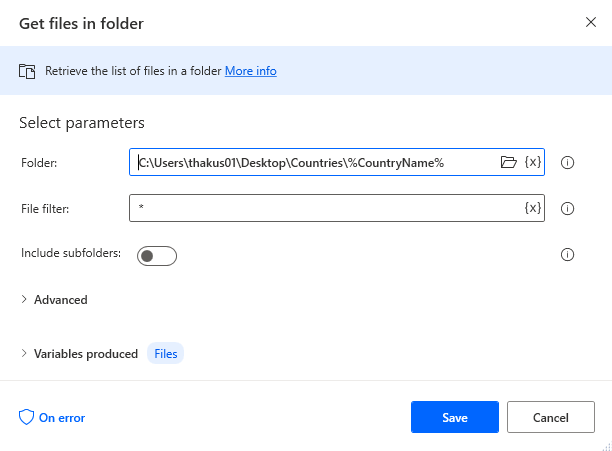The height and width of the screenshot is (451, 612).
Task: Open the More info link
Action: [x=251, y=71]
